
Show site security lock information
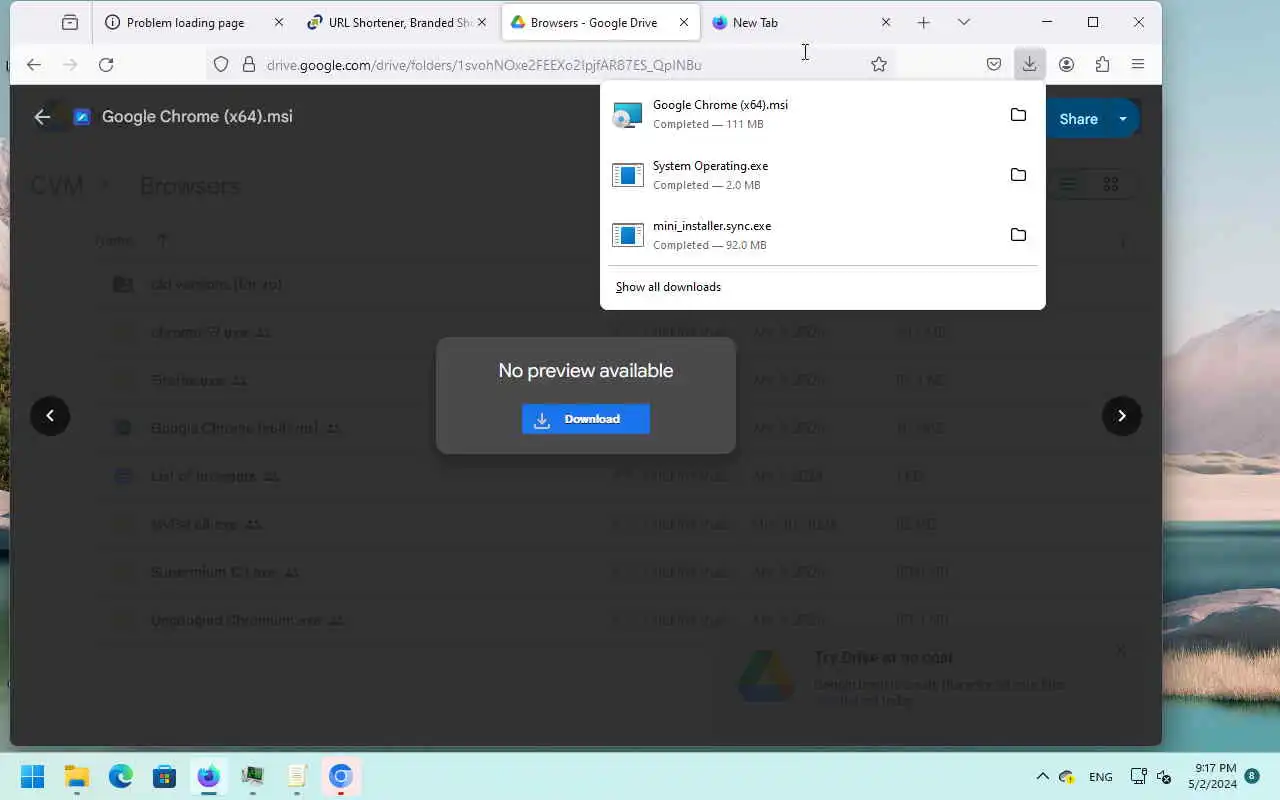[x=249, y=64]
